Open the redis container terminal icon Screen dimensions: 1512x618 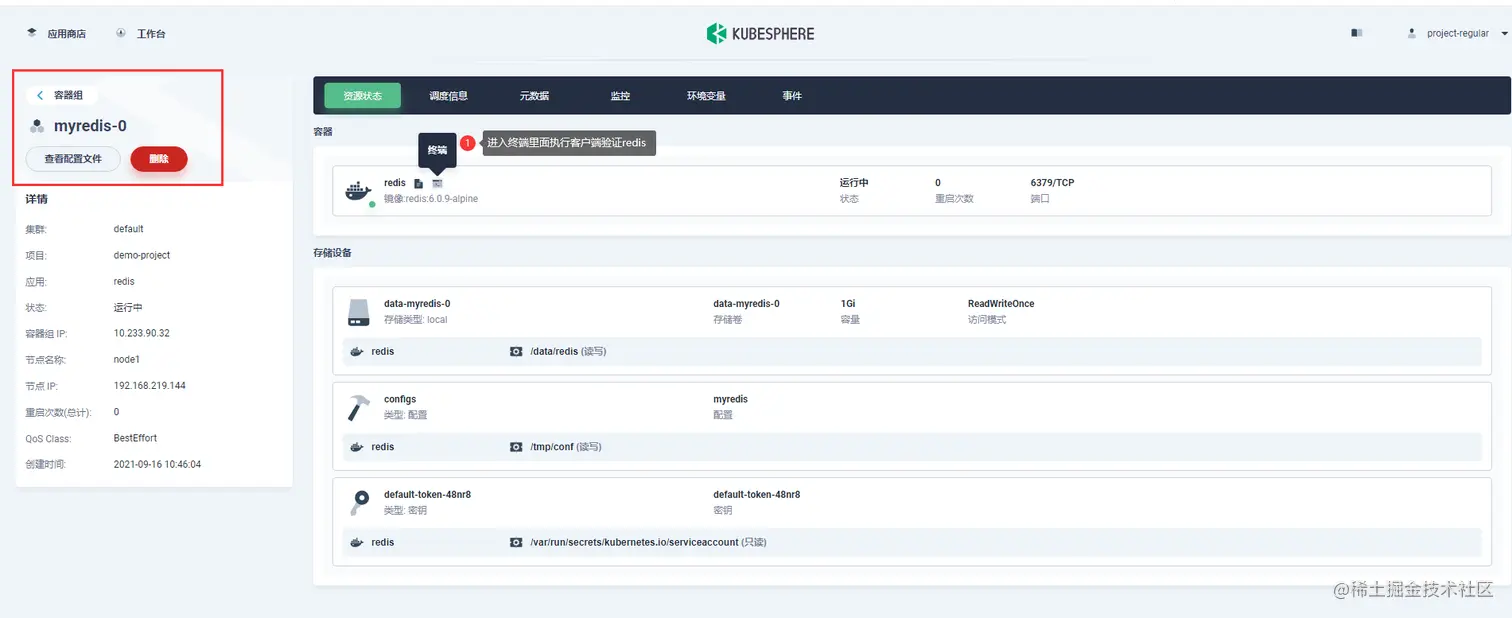coord(437,183)
